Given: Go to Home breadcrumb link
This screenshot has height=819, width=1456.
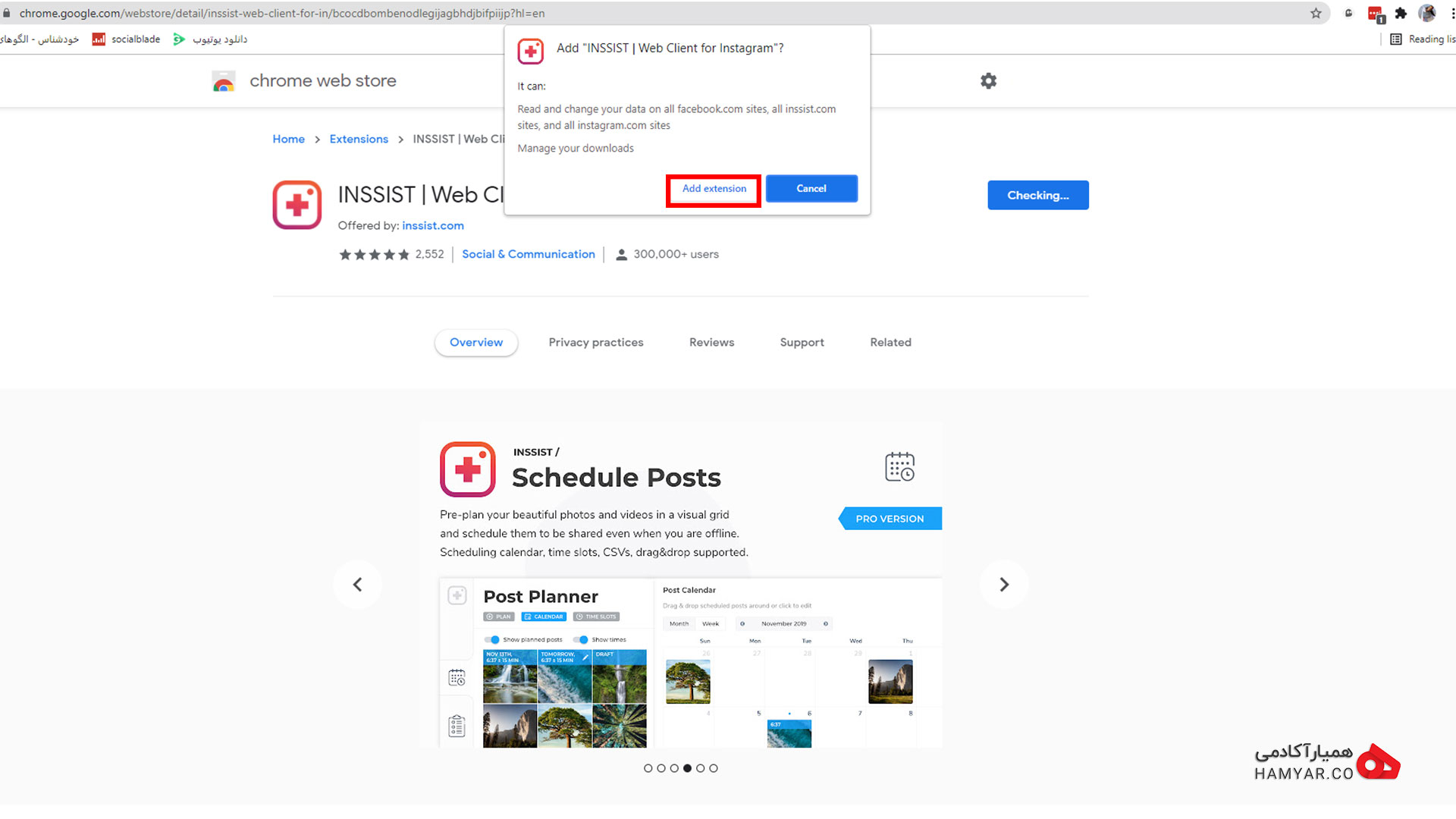Looking at the screenshot, I should pyautogui.click(x=288, y=139).
